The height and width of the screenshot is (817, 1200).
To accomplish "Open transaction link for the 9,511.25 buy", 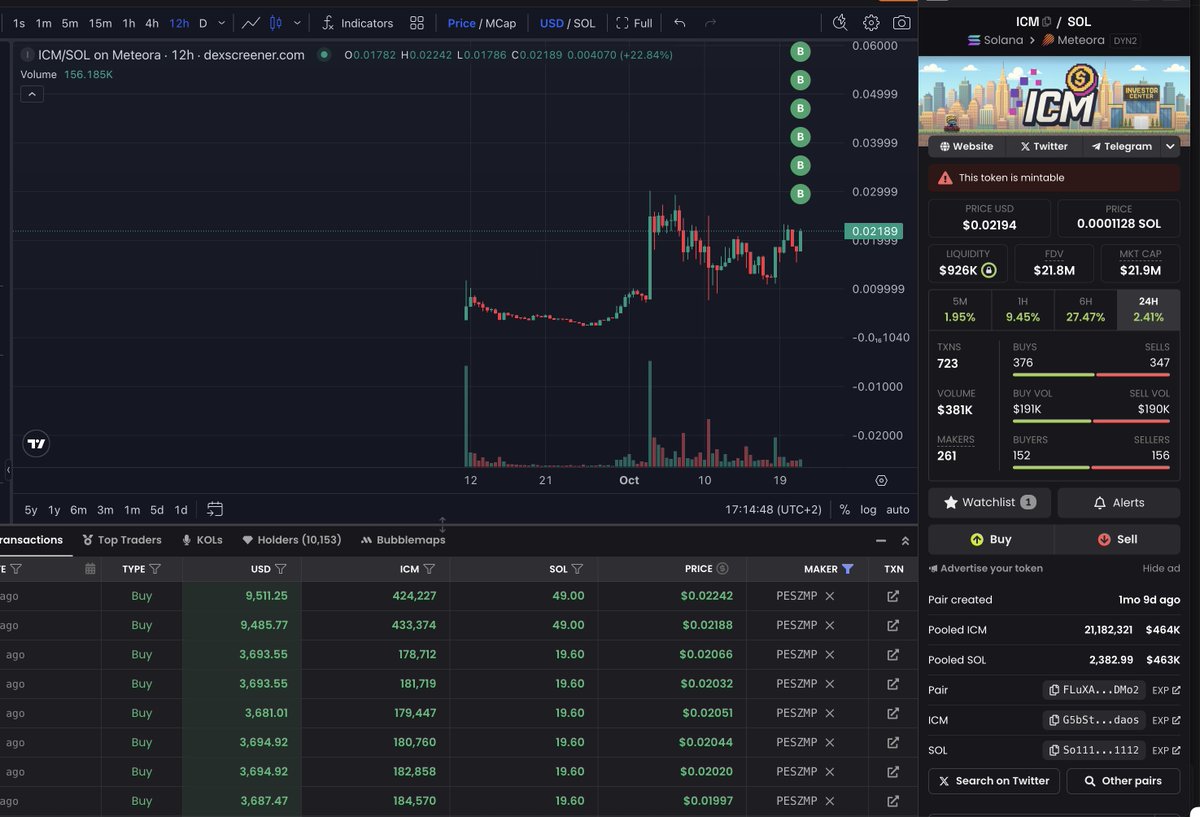I will point(893,596).
